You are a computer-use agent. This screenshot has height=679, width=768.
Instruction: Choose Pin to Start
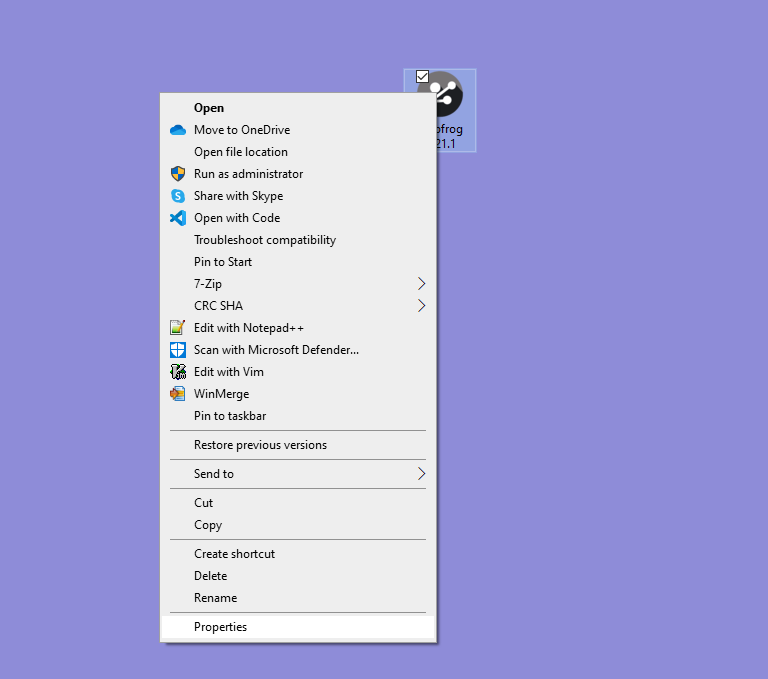point(223,262)
